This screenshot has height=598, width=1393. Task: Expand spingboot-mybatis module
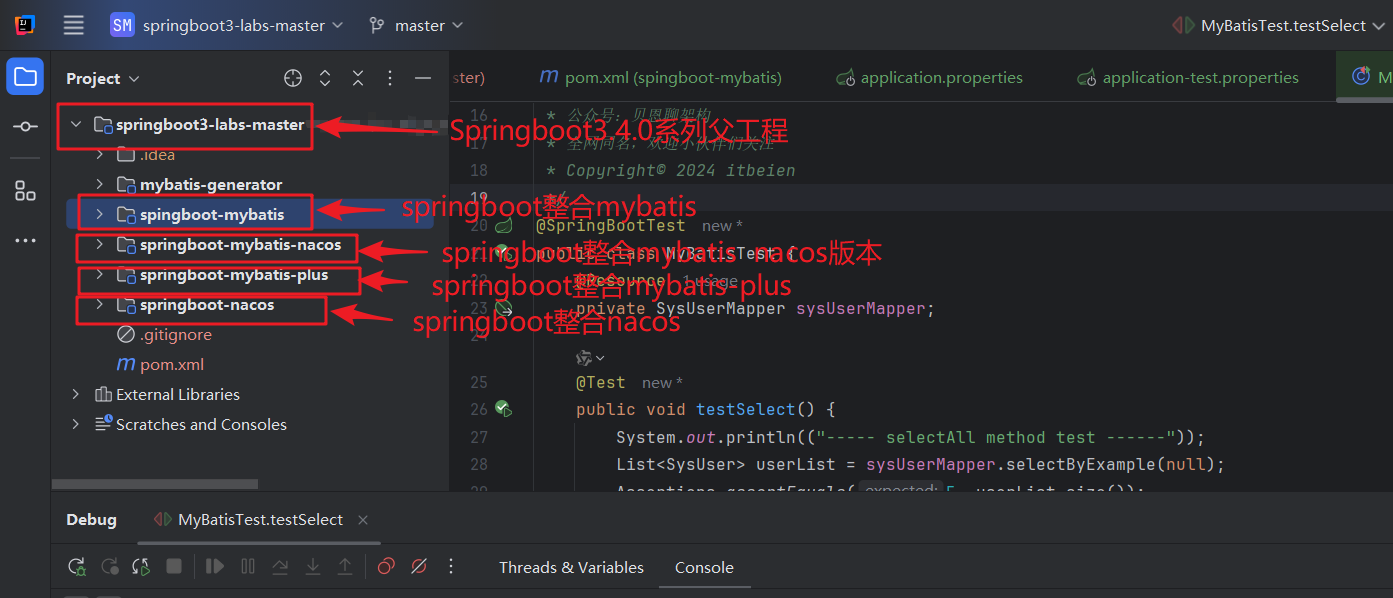(x=99, y=214)
